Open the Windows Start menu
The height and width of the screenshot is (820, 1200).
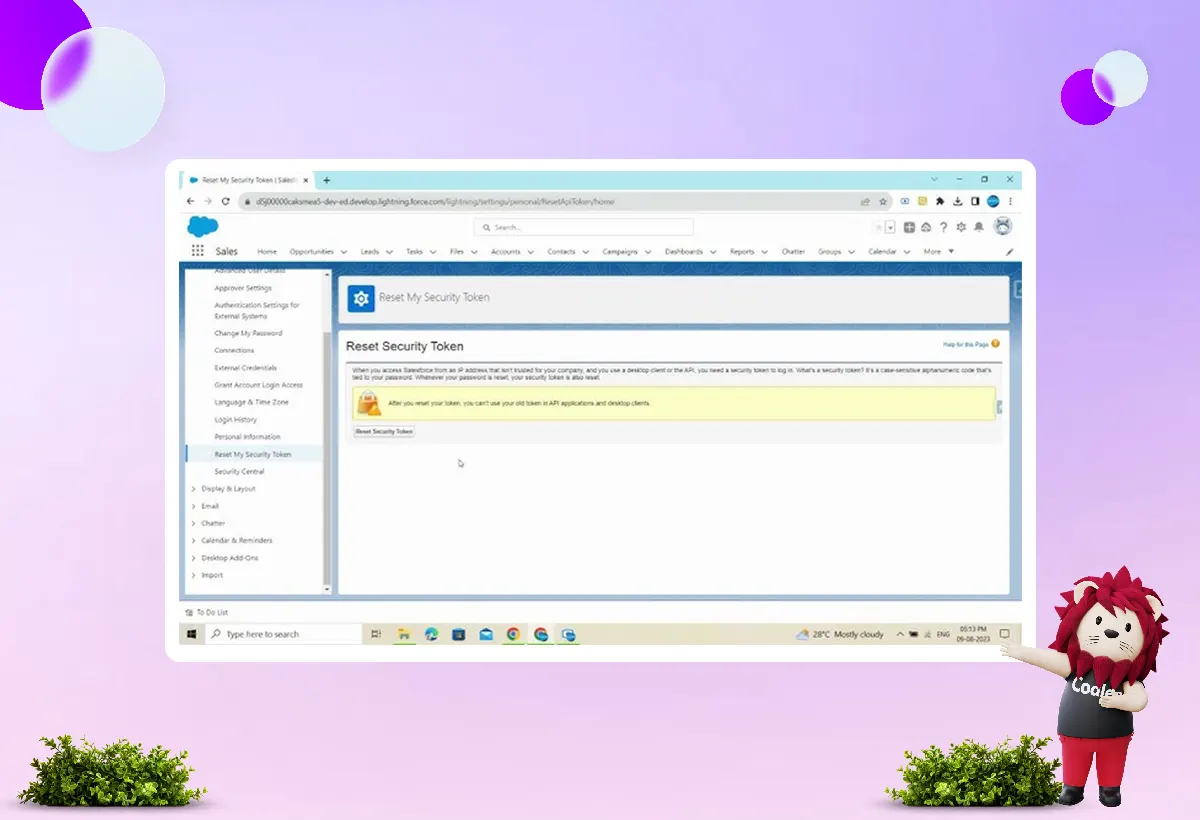click(x=191, y=634)
